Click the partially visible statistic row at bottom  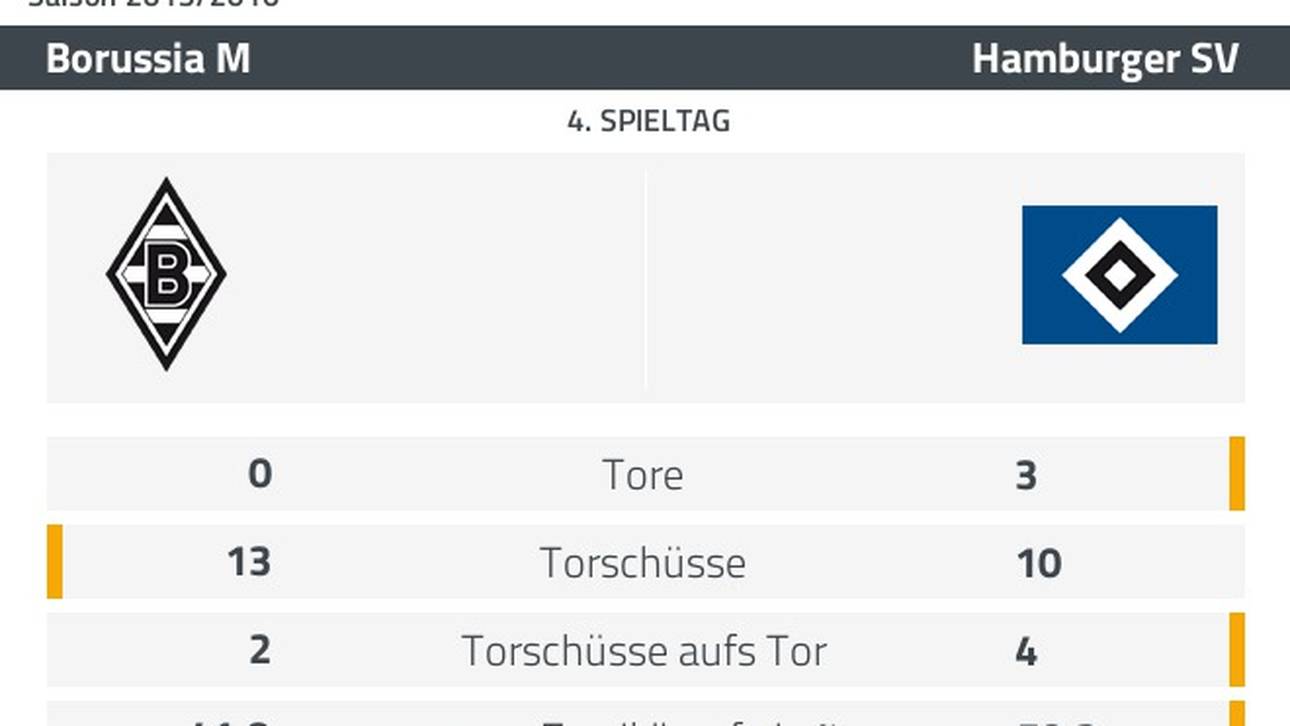(644, 717)
